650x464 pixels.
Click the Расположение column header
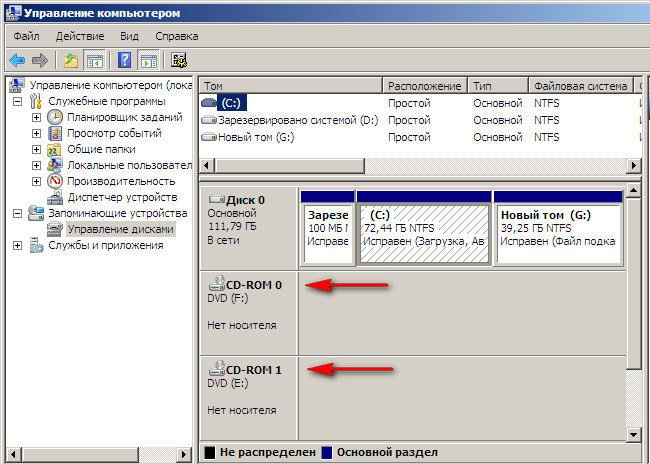[x=424, y=86]
